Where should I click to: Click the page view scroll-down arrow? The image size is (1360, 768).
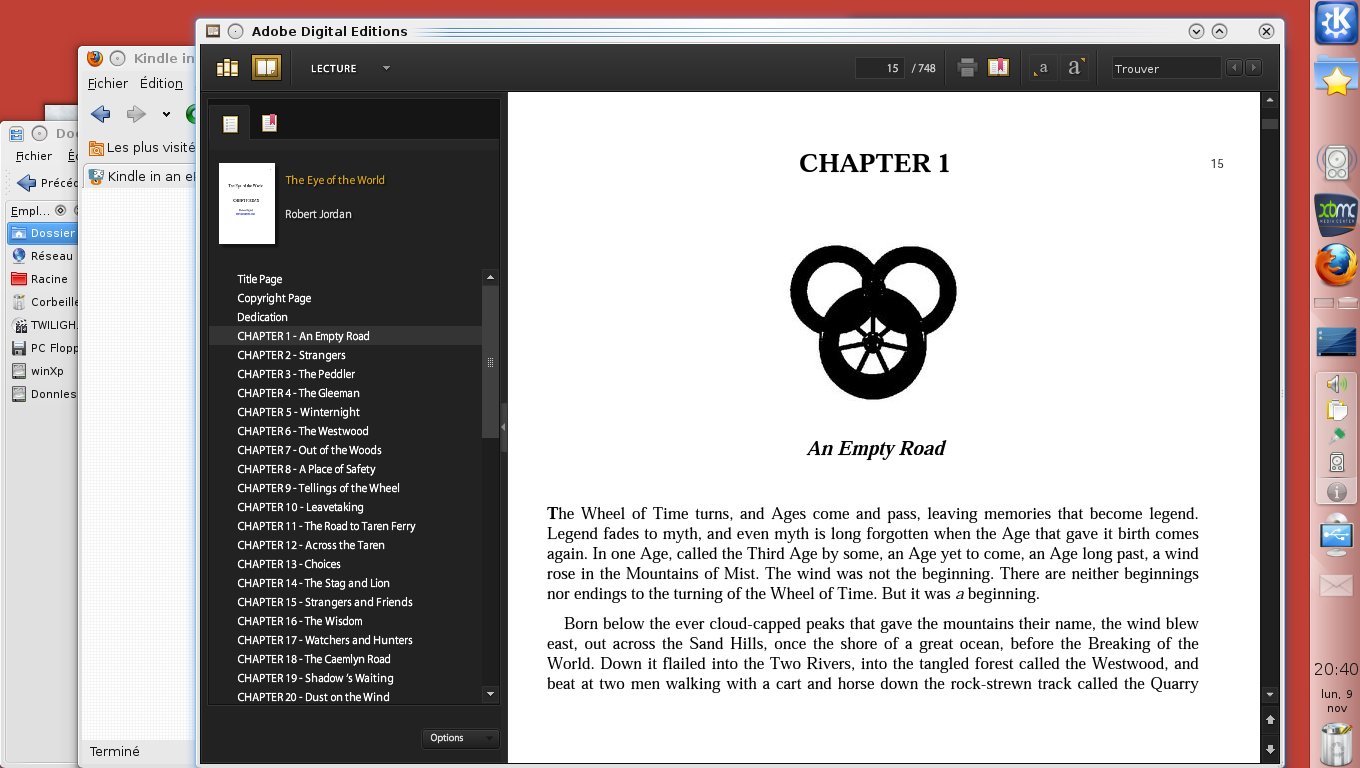point(1270,694)
